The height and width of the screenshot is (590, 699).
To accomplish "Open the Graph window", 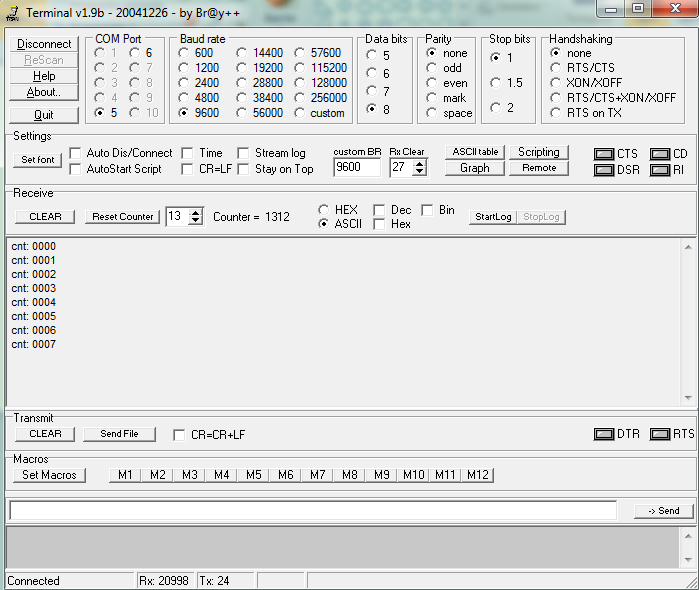I will pos(475,168).
